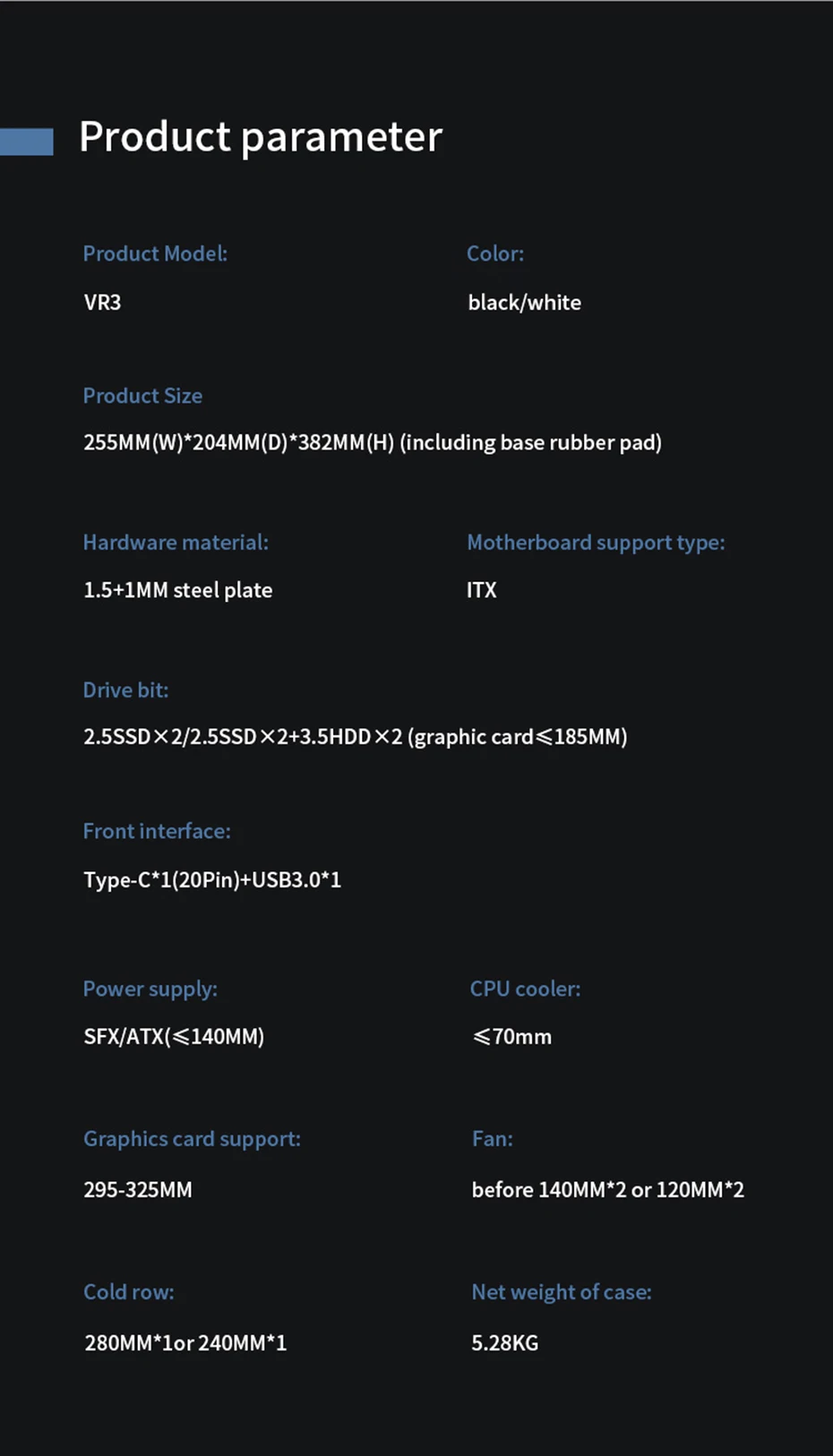This screenshot has height=1456, width=833.
Task: Select the "Drive bit:" label
Action: point(125,690)
